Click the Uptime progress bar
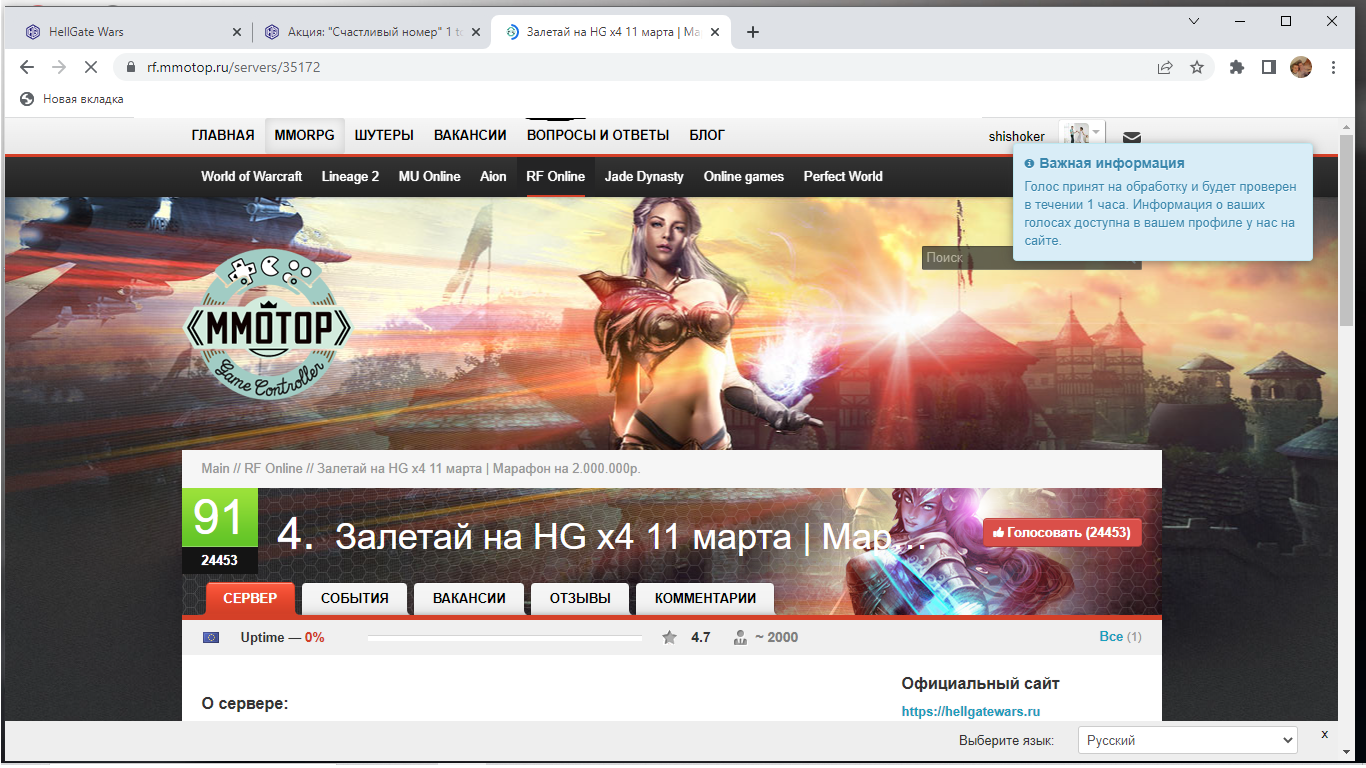This screenshot has width=1366, height=768. (x=505, y=637)
